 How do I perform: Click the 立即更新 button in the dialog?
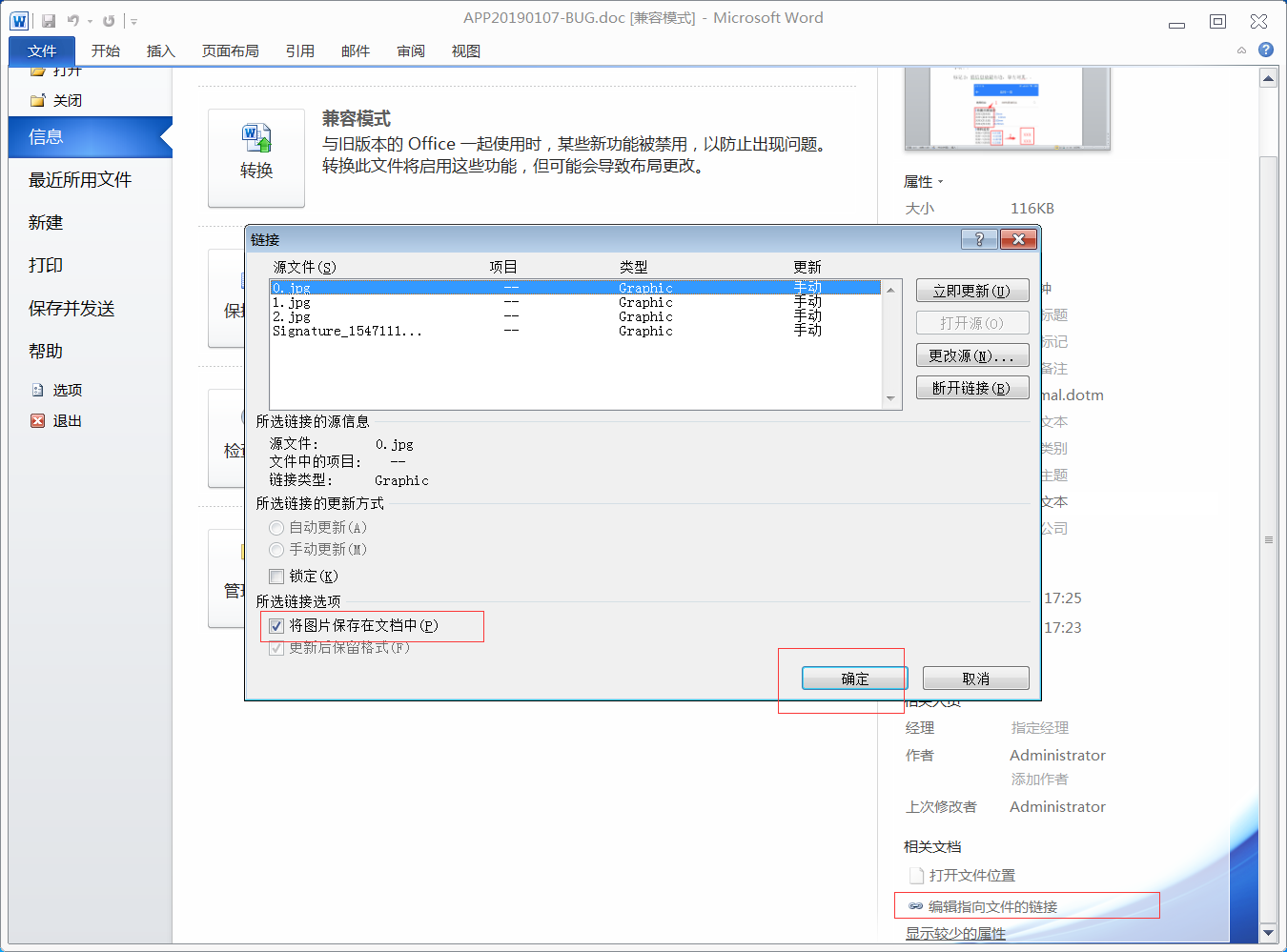pos(972,290)
